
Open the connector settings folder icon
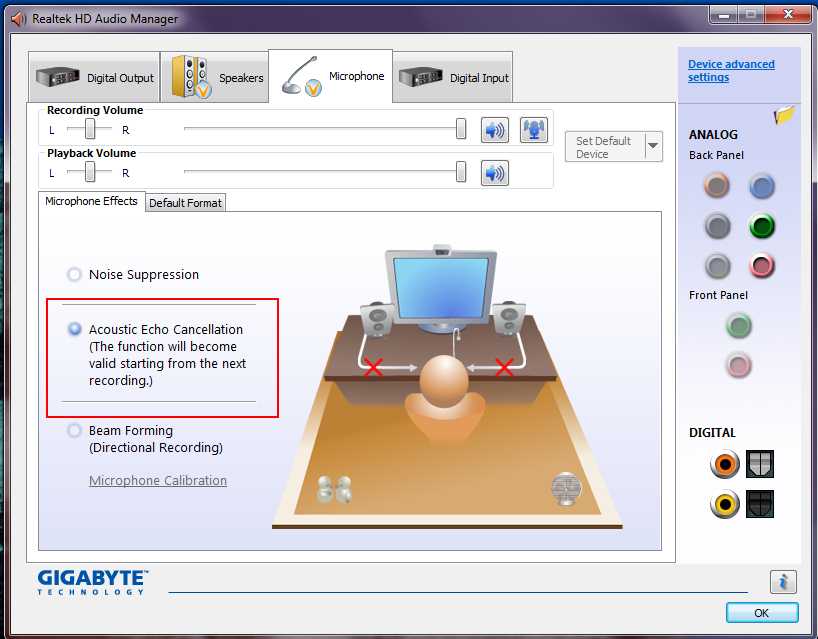[x=784, y=114]
